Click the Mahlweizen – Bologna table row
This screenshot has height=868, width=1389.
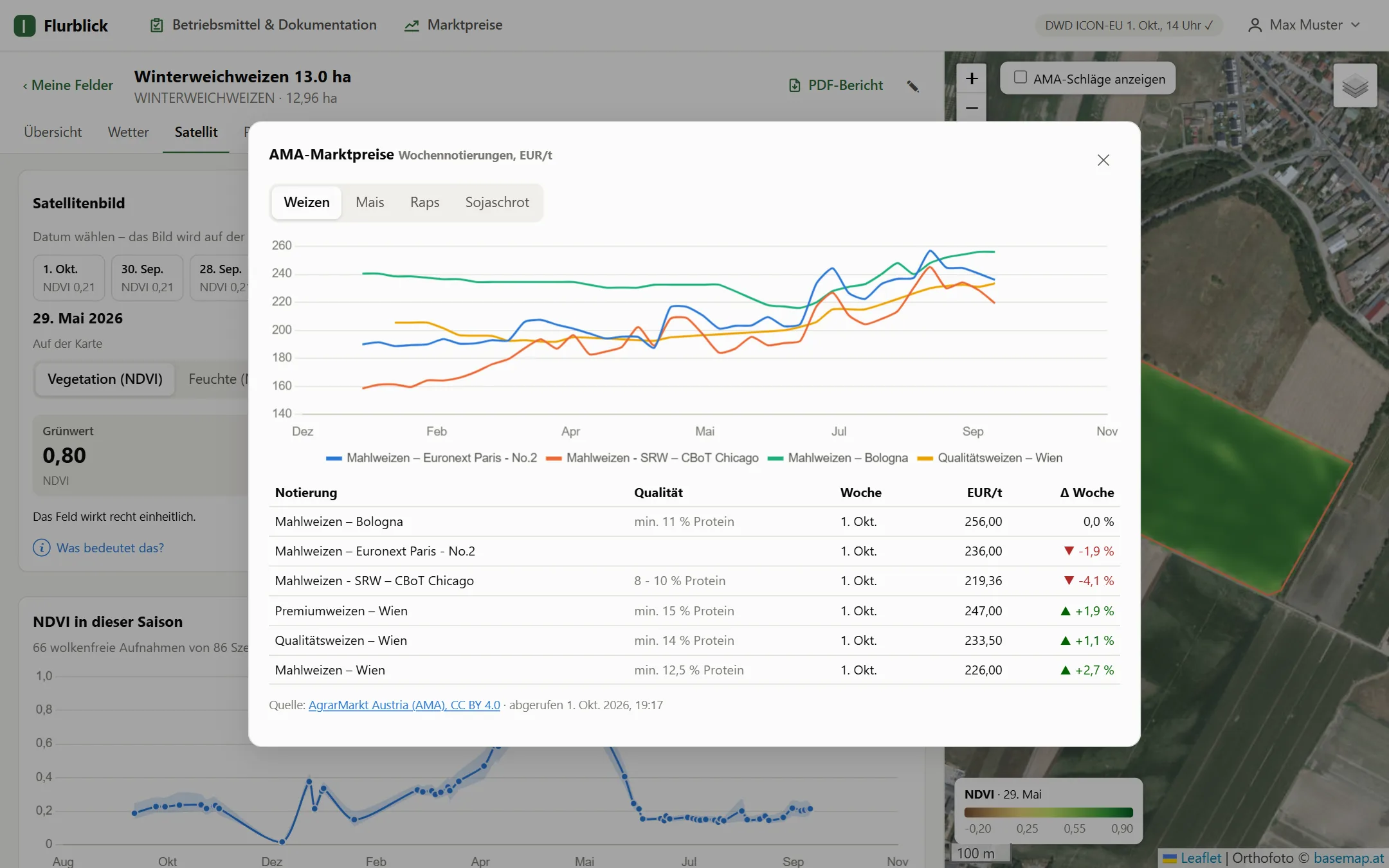click(694, 521)
